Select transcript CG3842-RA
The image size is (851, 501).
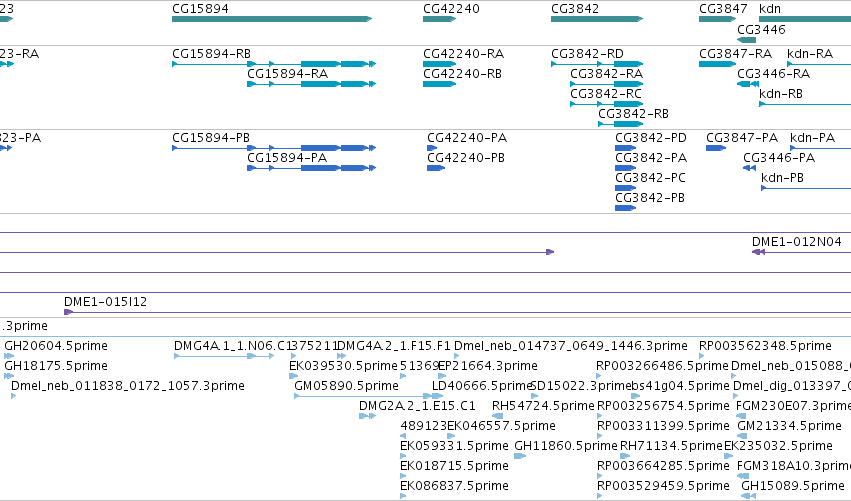[607, 84]
